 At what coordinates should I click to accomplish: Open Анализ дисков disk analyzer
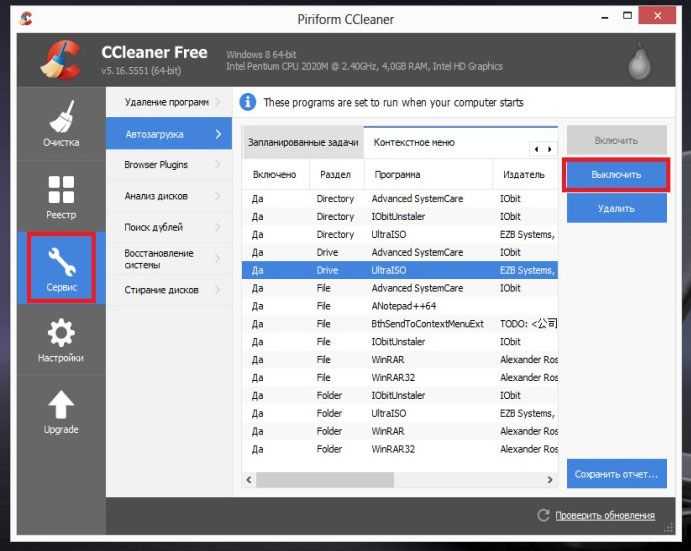click(x=169, y=196)
